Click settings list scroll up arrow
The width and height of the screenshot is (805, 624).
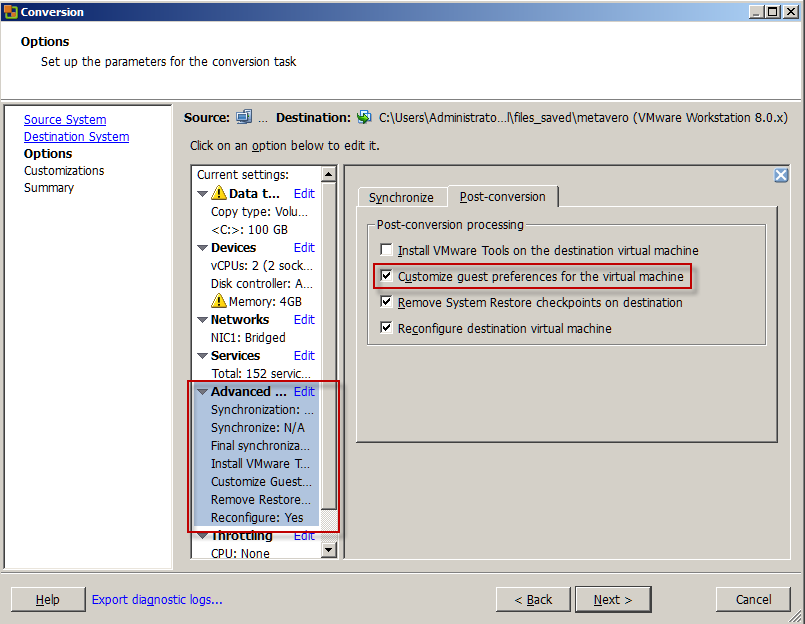pyautogui.click(x=329, y=175)
